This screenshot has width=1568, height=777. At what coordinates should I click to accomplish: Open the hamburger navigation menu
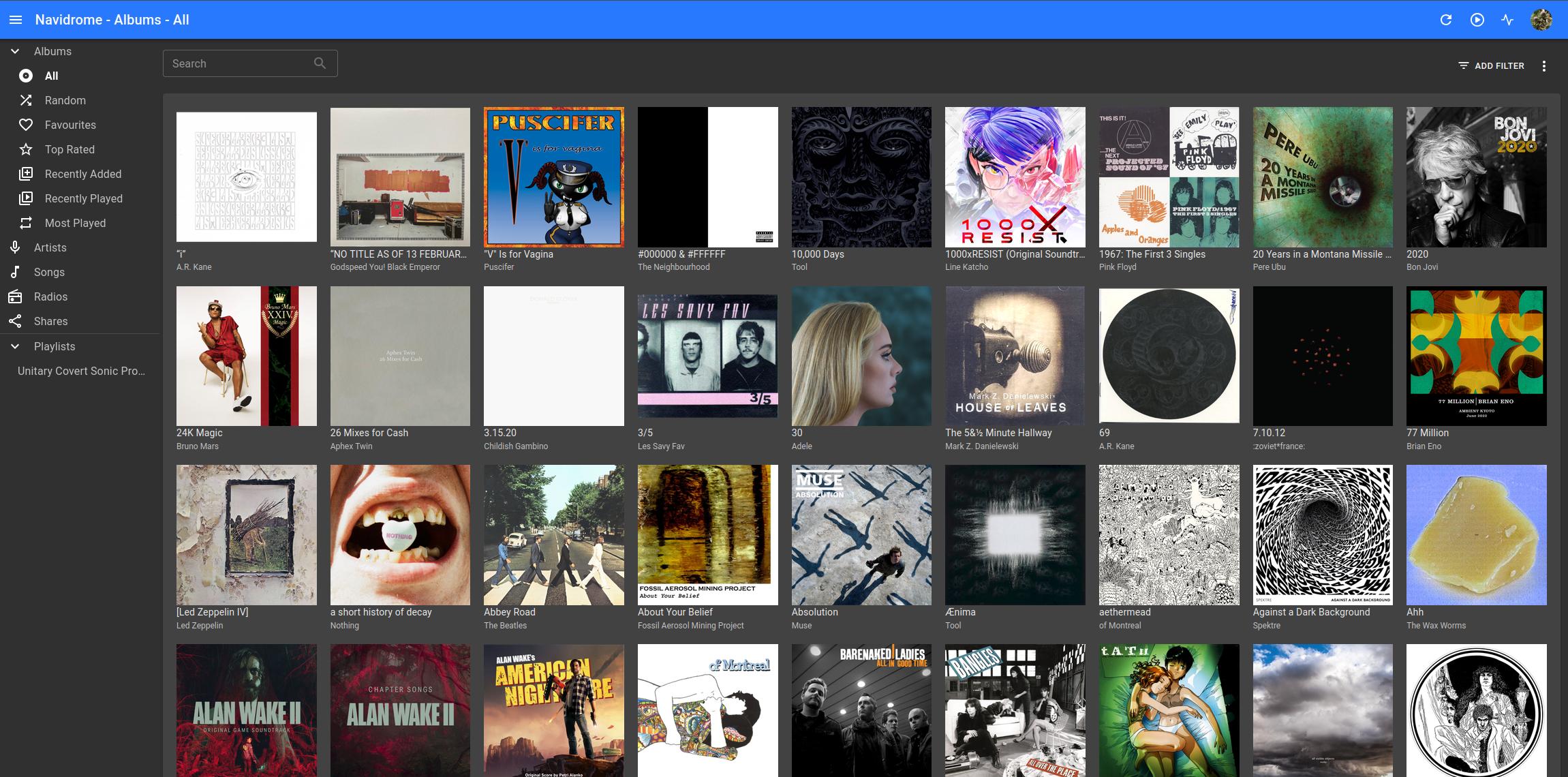[x=16, y=20]
